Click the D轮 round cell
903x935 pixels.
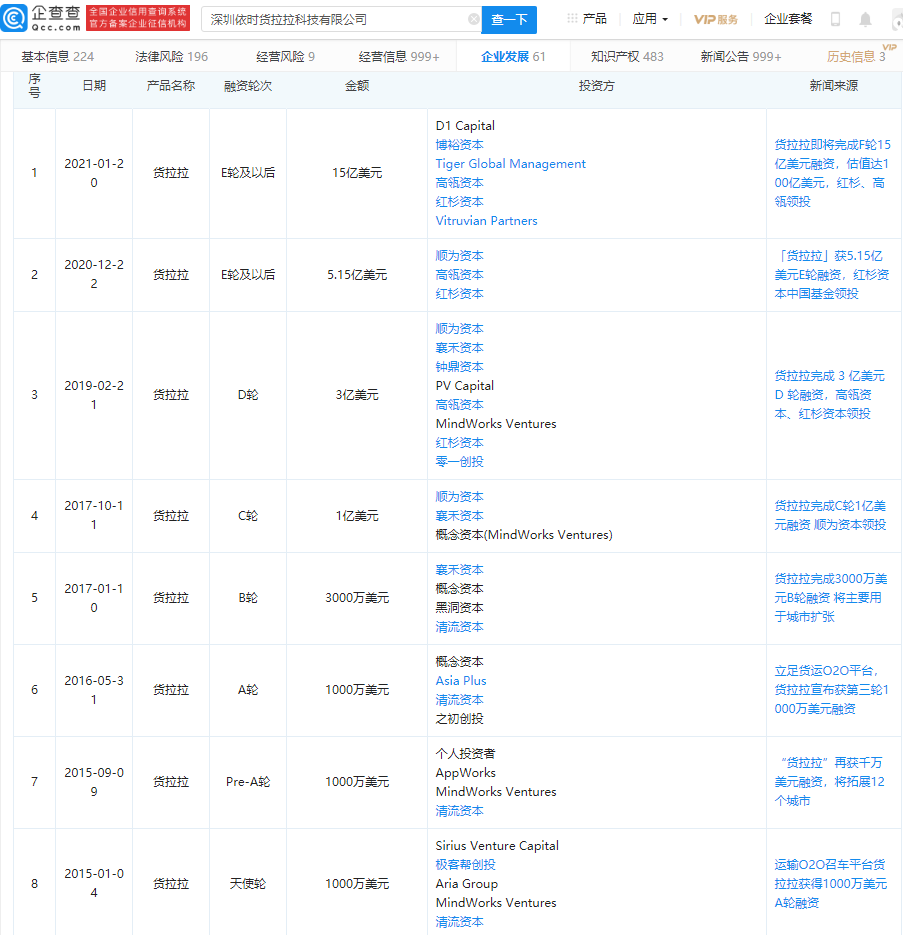(248, 395)
